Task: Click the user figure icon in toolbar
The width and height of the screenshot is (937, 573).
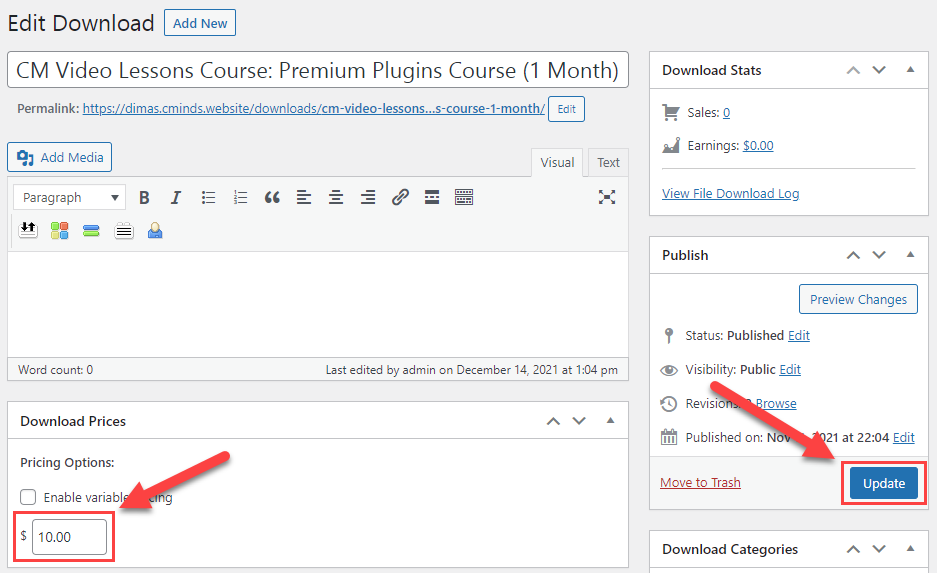Action: point(155,230)
